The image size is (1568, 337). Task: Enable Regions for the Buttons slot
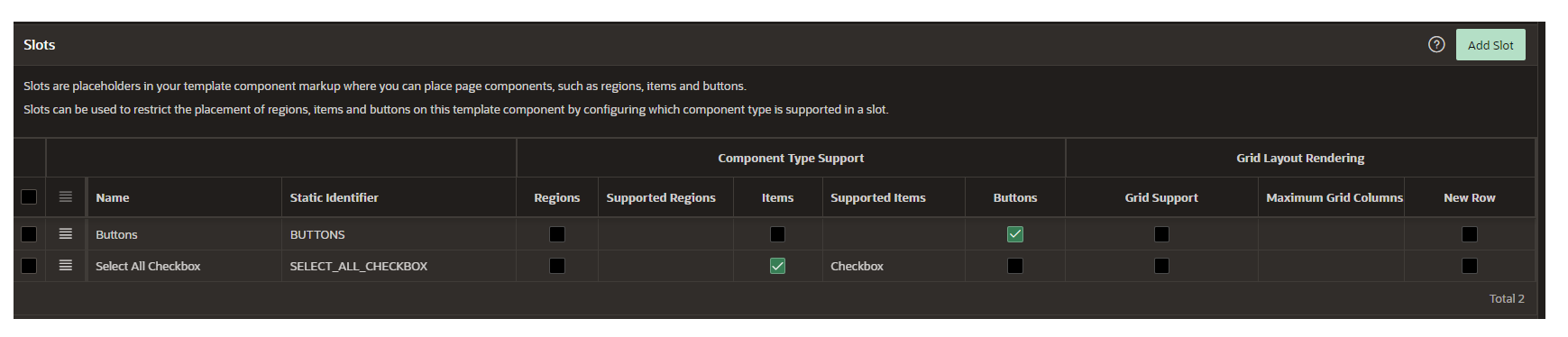tap(557, 234)
